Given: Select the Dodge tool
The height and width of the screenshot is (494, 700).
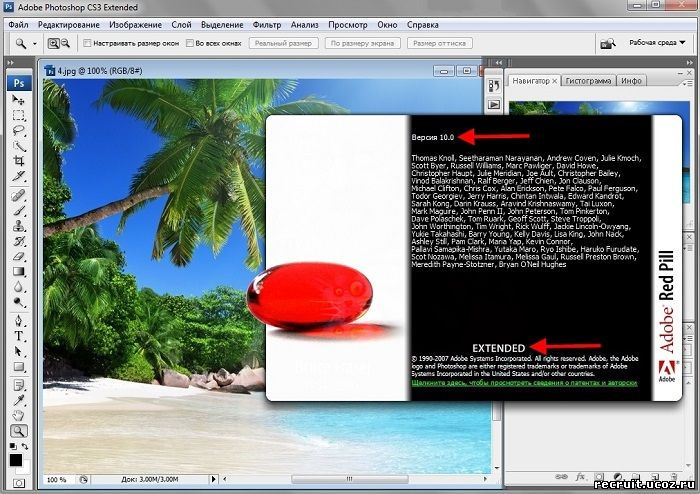Looking at the screenshot, I should coord(18,302).
